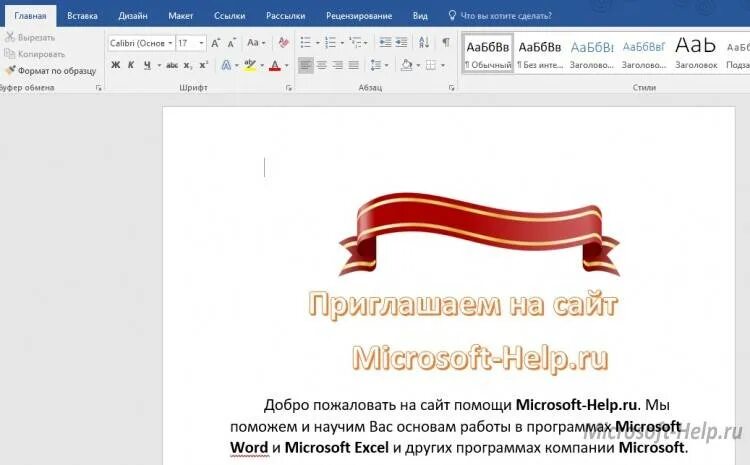The width and height of the screenshot is (750, 465).
Task: Toggle underline (Ч) formatting
Action: (147, 65)
